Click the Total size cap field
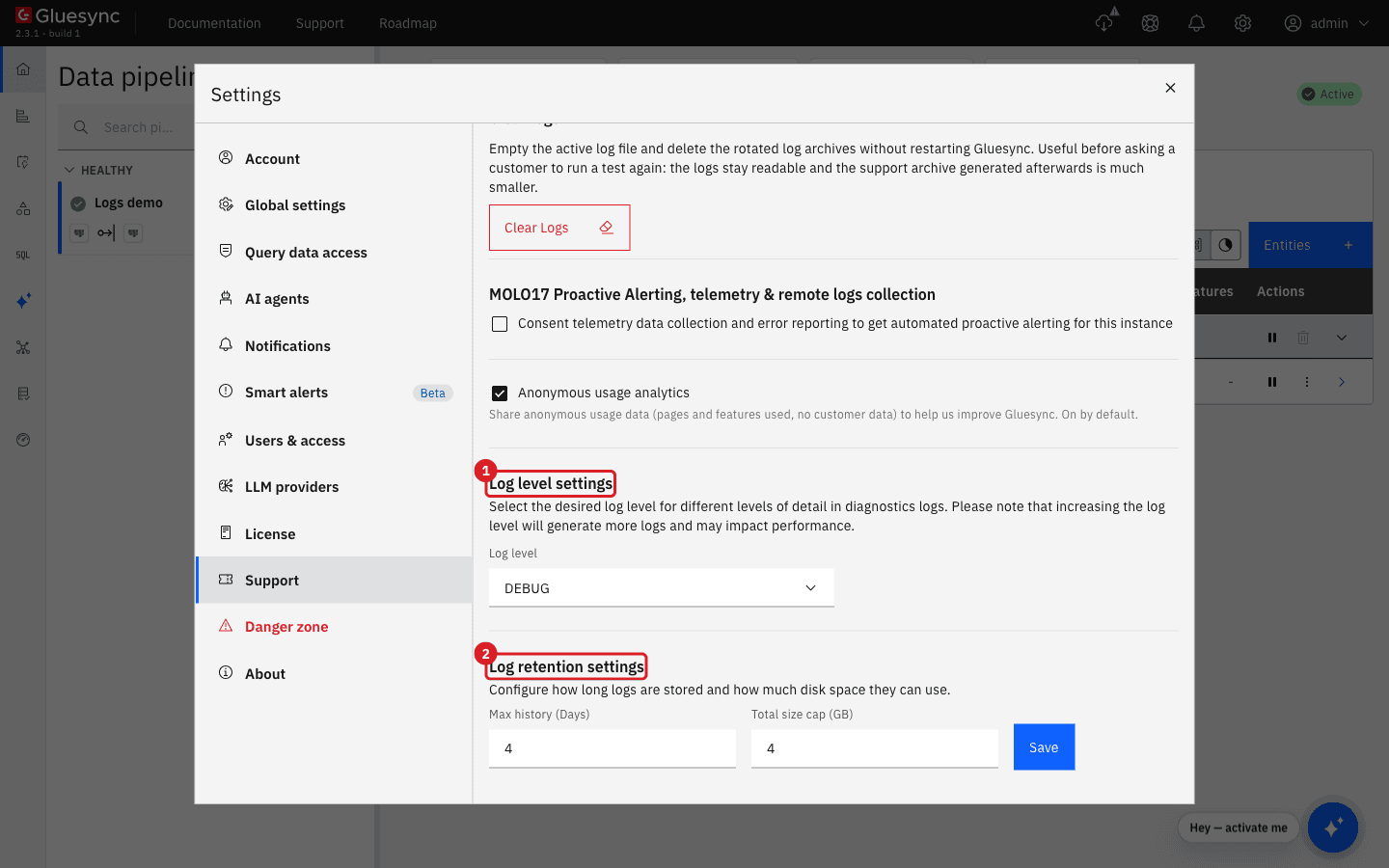1389x868 pixels. [x=875, y=748]
